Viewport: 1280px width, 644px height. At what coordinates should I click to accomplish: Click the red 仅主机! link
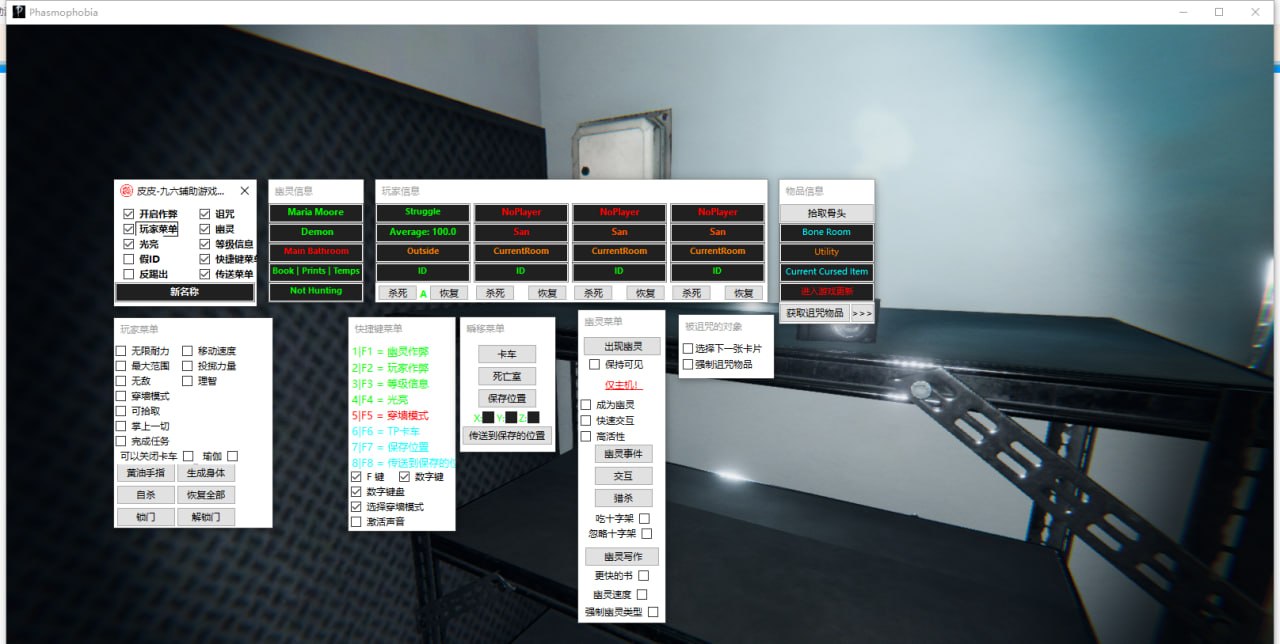623,385
